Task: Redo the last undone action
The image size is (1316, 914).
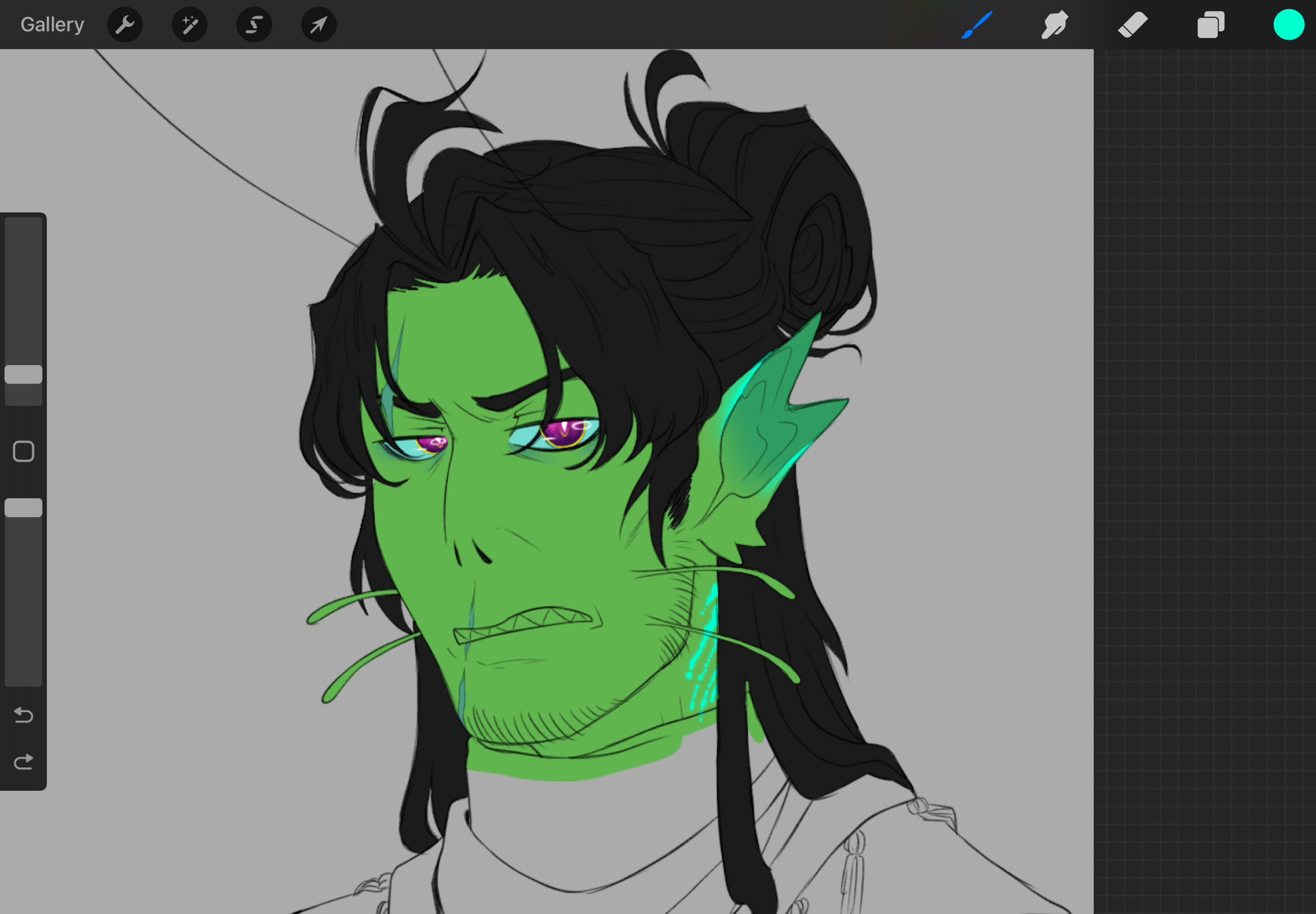Action: [x=24, y=762]
